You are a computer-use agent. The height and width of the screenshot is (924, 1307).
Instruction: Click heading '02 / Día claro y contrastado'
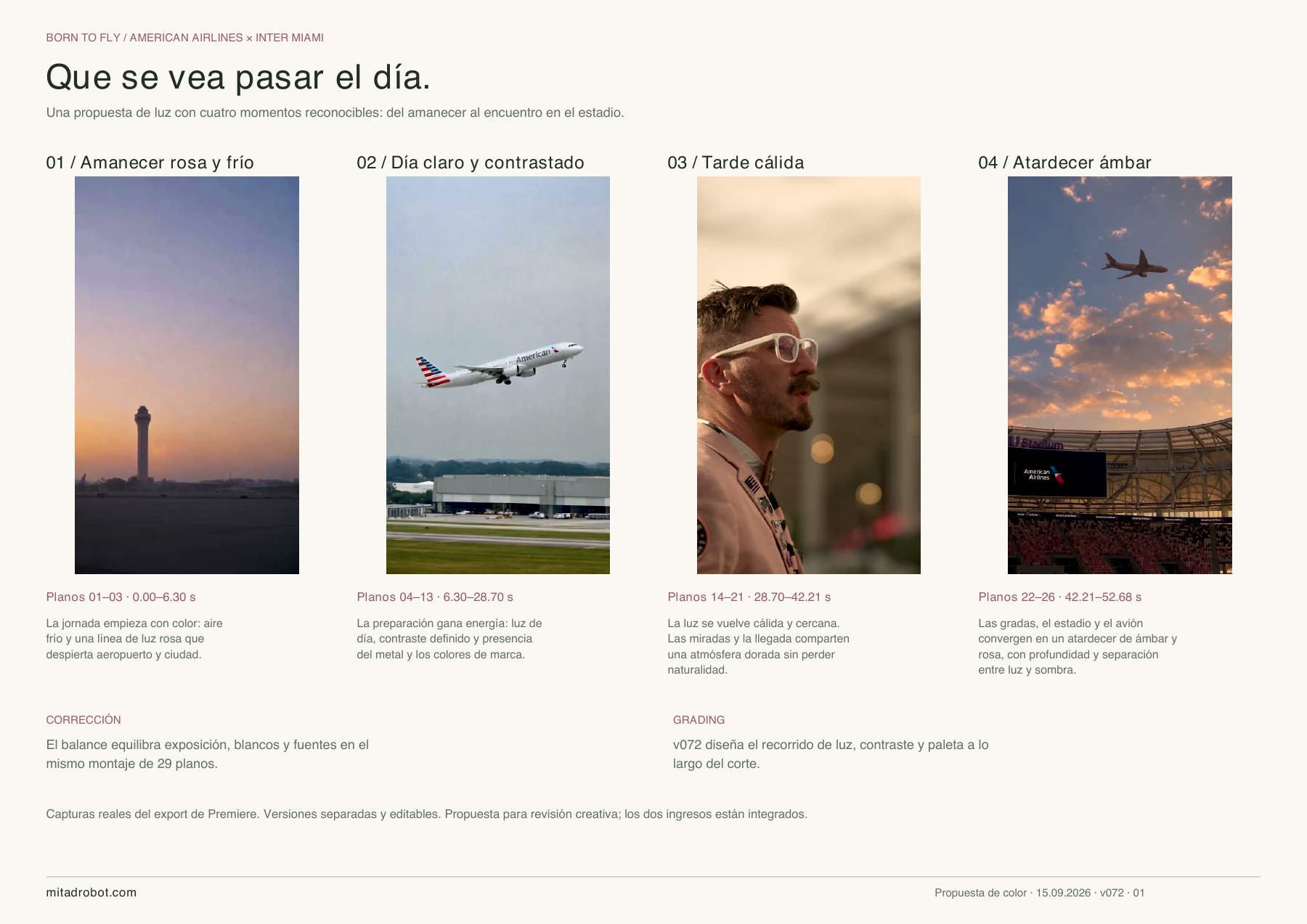click(x=471, y=163)
